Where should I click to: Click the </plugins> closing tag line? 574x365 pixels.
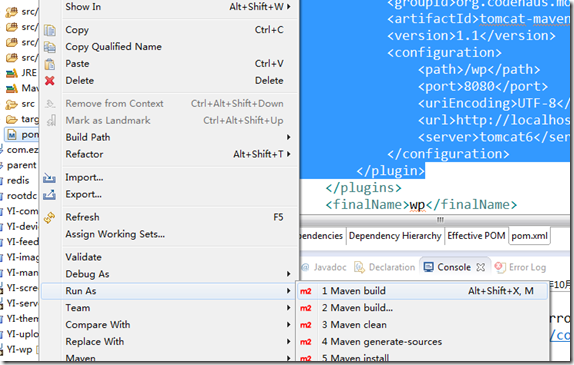(x=364, y=188)
